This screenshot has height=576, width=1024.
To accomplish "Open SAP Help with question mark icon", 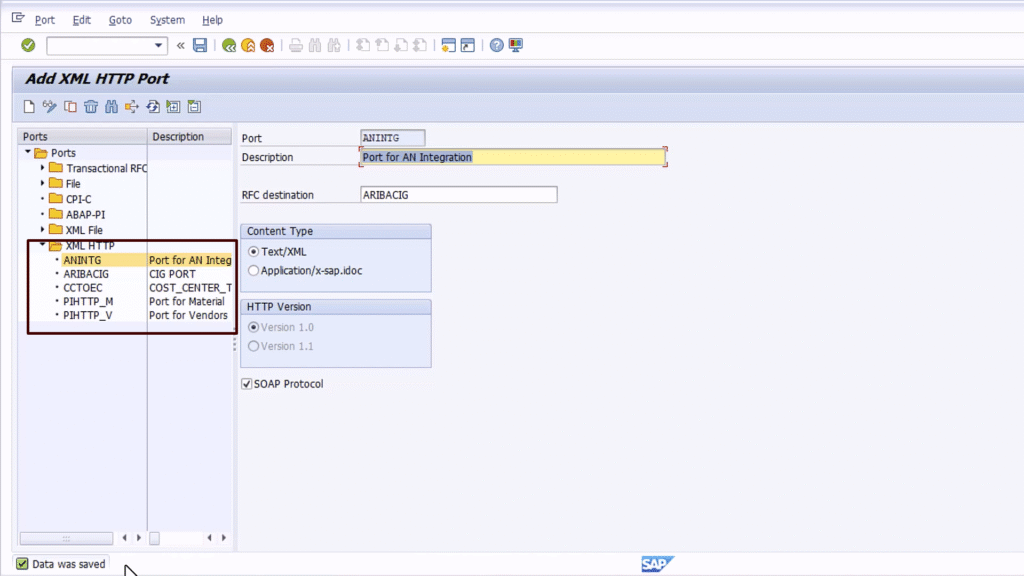I will (497, 45).
